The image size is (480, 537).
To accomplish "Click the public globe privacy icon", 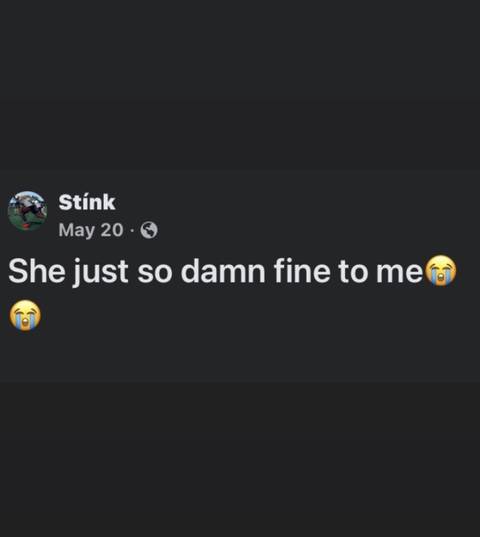I will click(149, 230).
